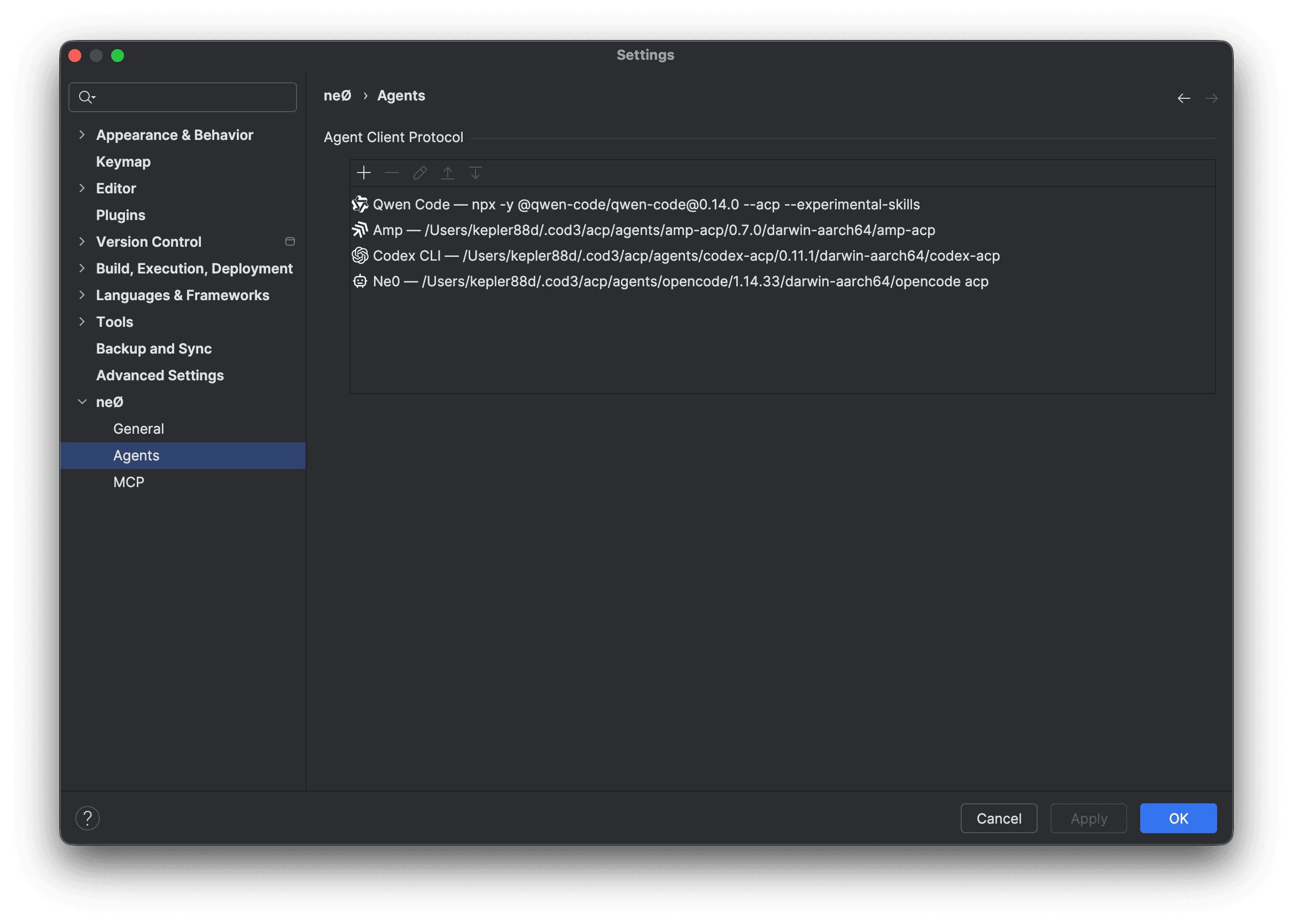
Task: Click the Agent Client Protocol heading
Action: pyautogui.click(x=393, y=137)
